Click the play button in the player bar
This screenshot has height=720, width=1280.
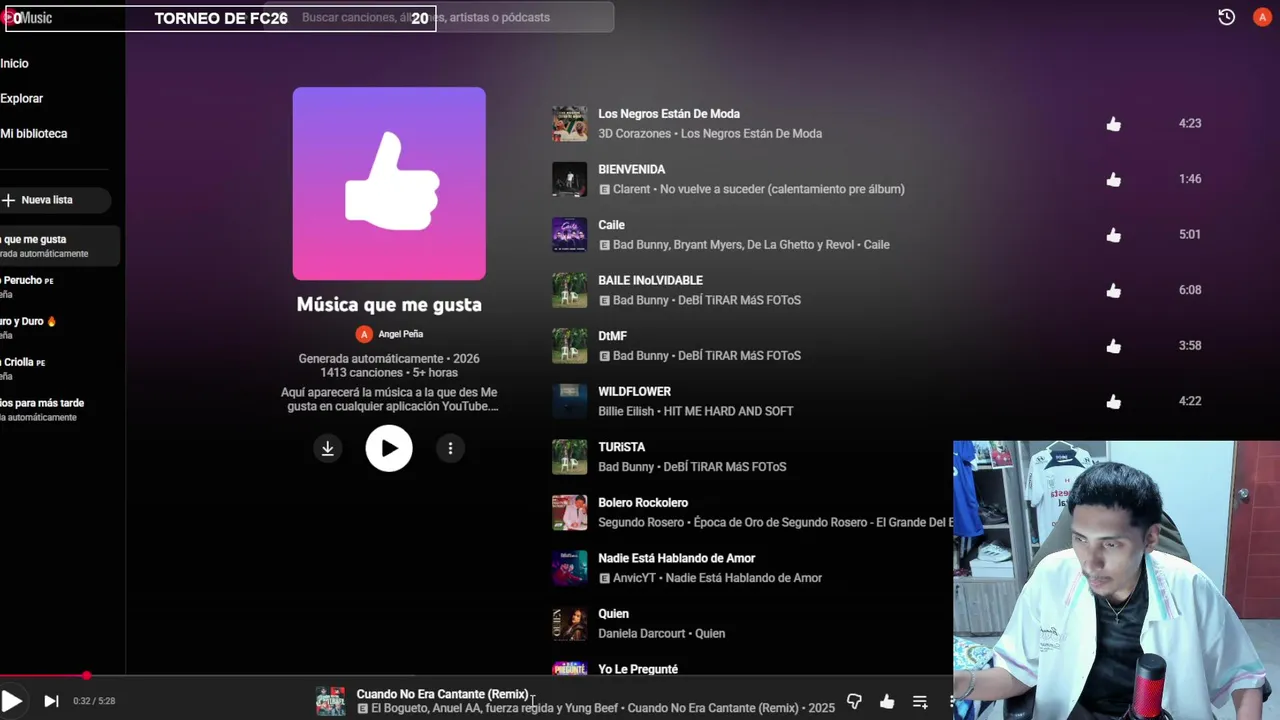pyautogui.click(x=11, y=701)
